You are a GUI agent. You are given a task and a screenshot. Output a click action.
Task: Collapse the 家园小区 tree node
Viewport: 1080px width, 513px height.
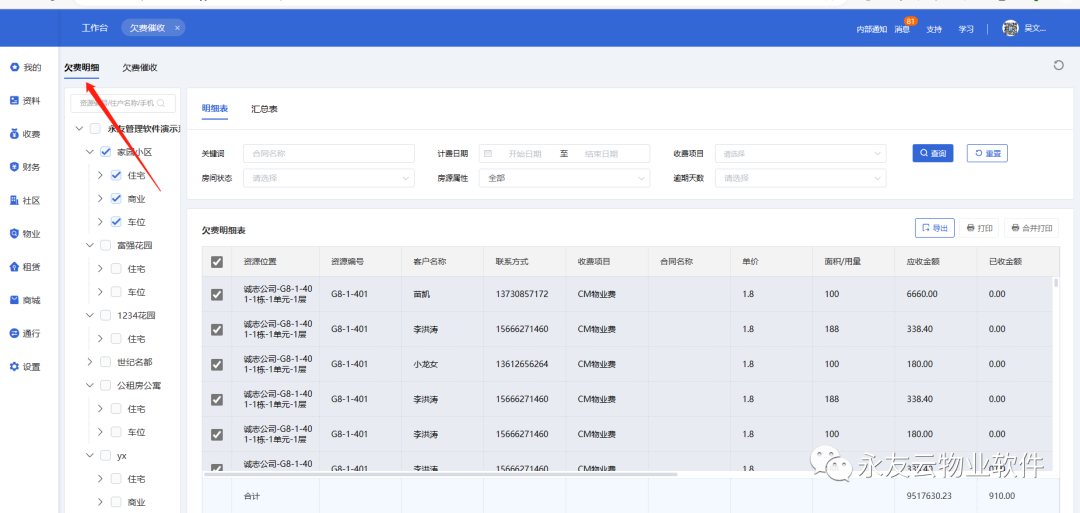pos(90,151)
